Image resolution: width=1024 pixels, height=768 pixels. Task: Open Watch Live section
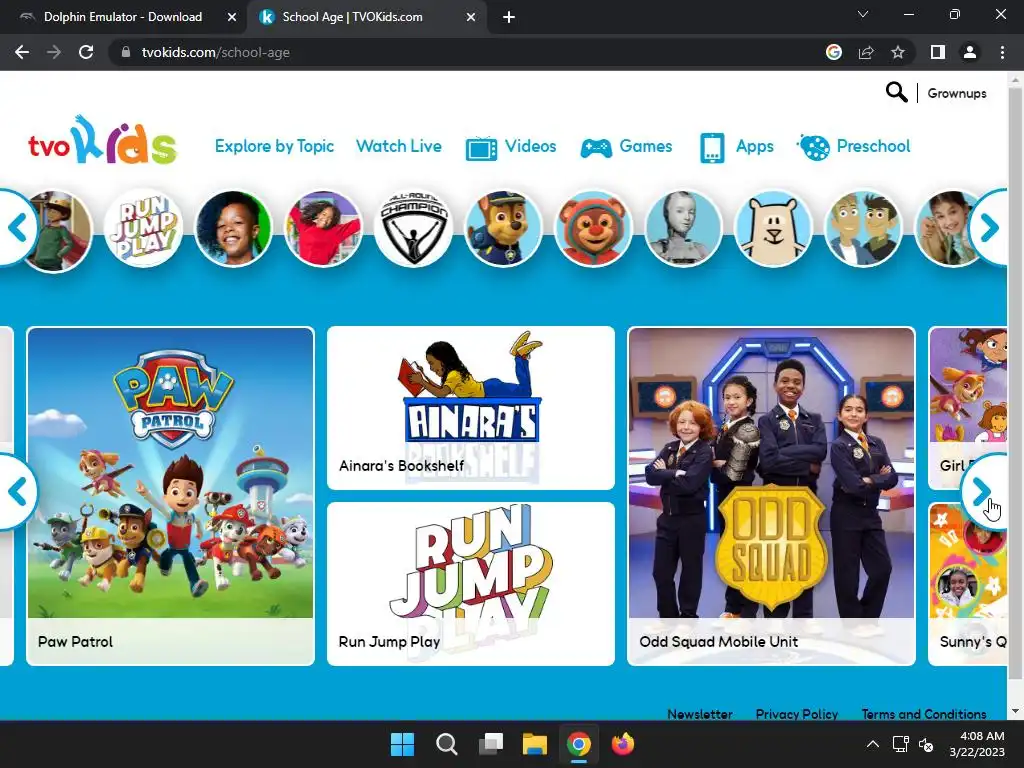pos(399,146)
